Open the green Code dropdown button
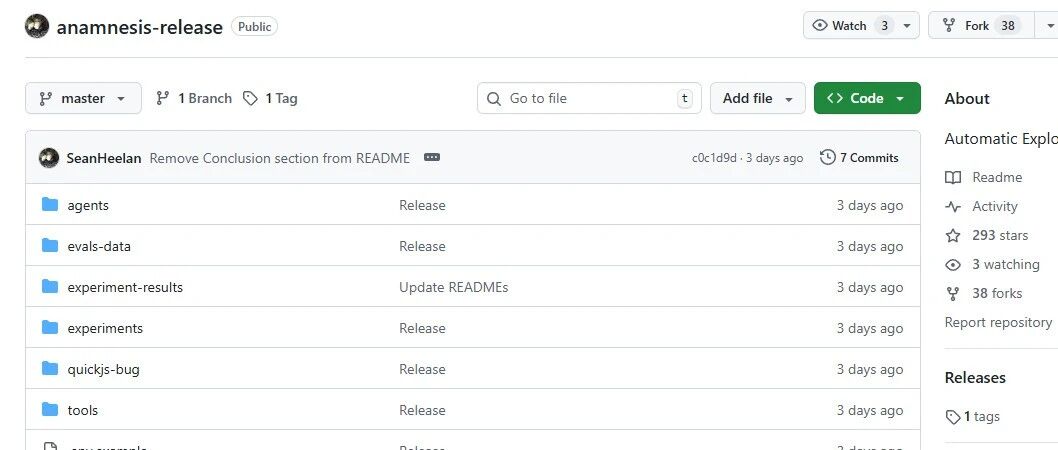This screenshot has height=450, width=1058. (x=867, y=99)
